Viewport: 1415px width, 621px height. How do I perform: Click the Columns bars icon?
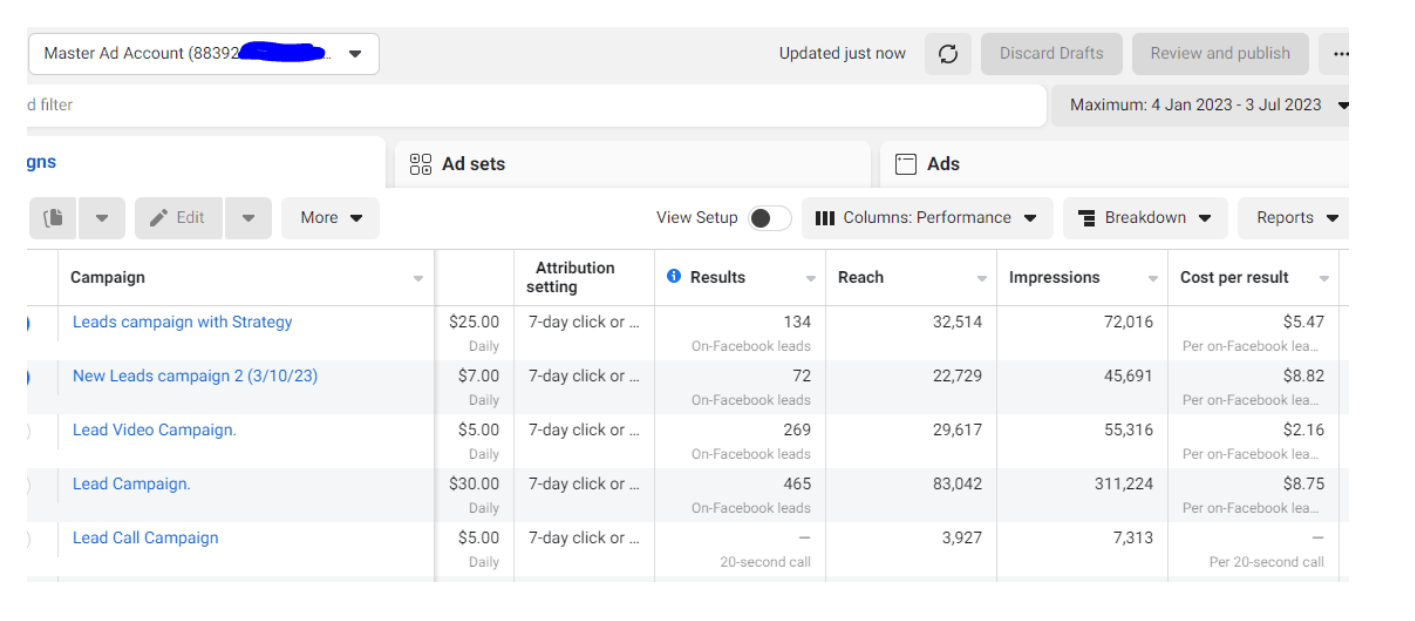pyautogui.click(x=825, y=218)
